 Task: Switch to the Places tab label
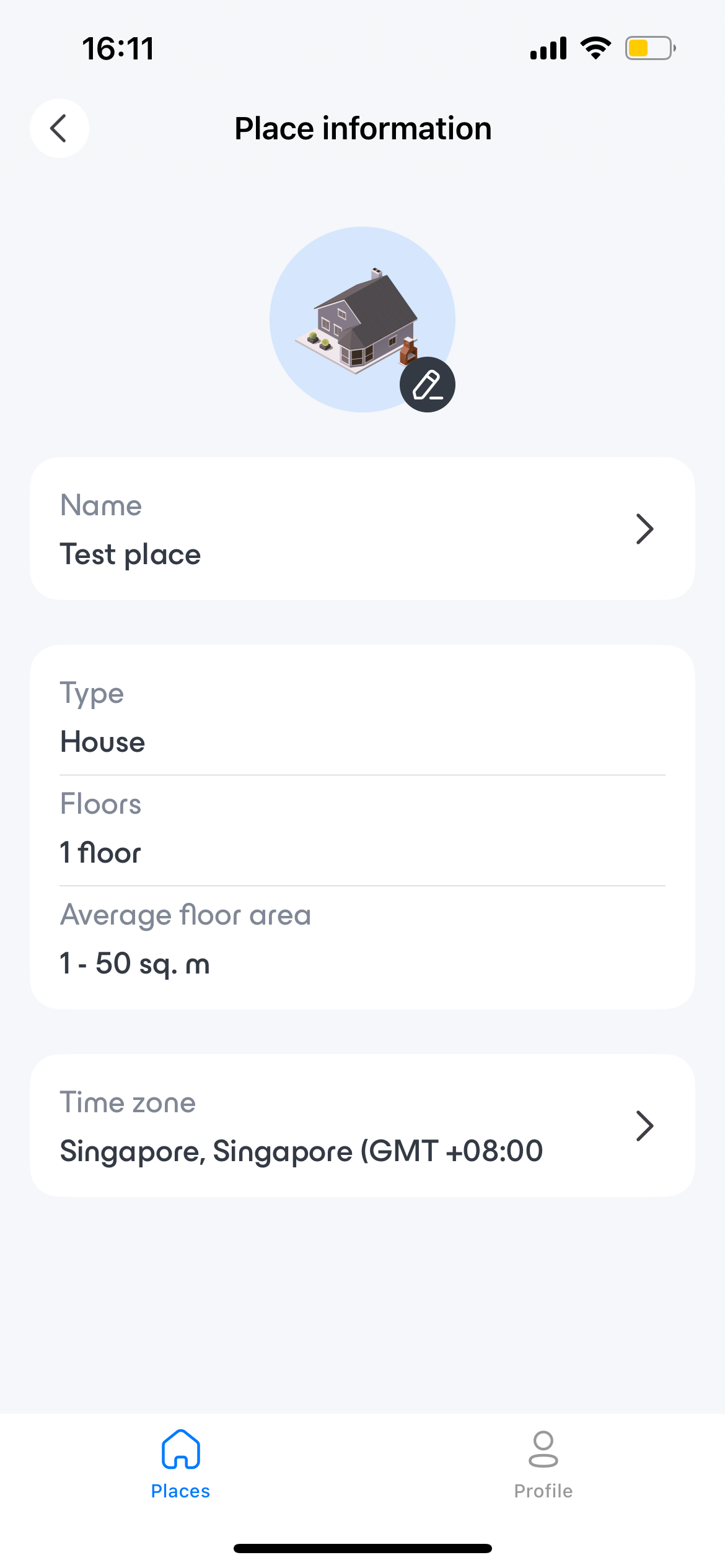tap(180, 1491)
